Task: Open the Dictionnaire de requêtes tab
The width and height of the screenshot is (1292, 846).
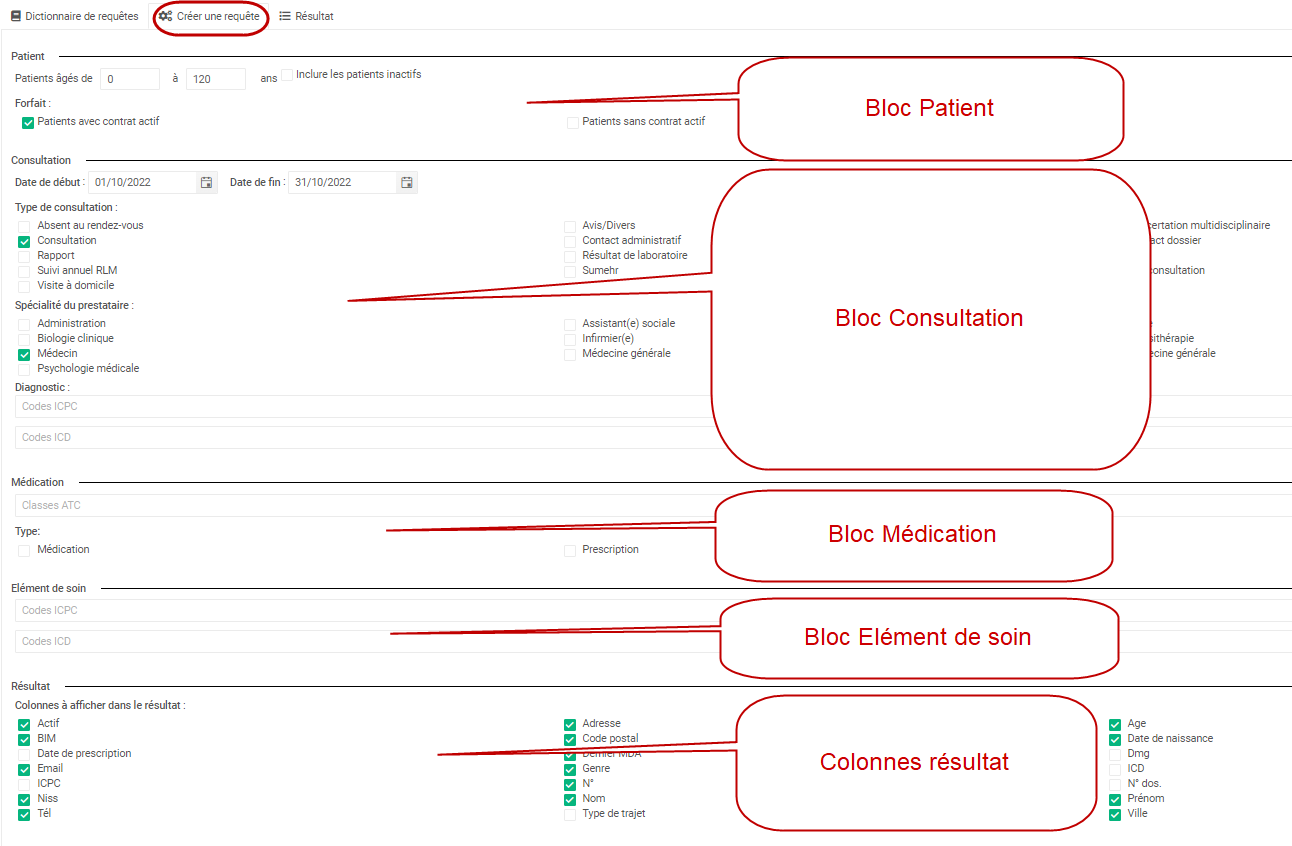Action: [74, 16]
